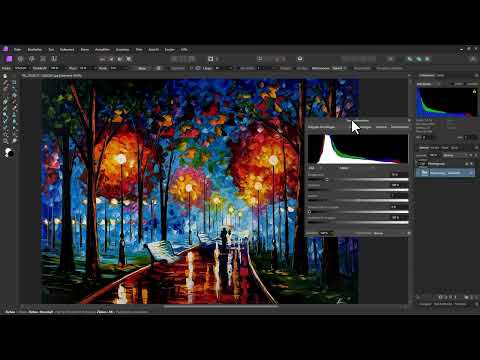Open the Ebene menu
Image resolution: width=480 pixels, height=360 pixels.
point(85,50)
